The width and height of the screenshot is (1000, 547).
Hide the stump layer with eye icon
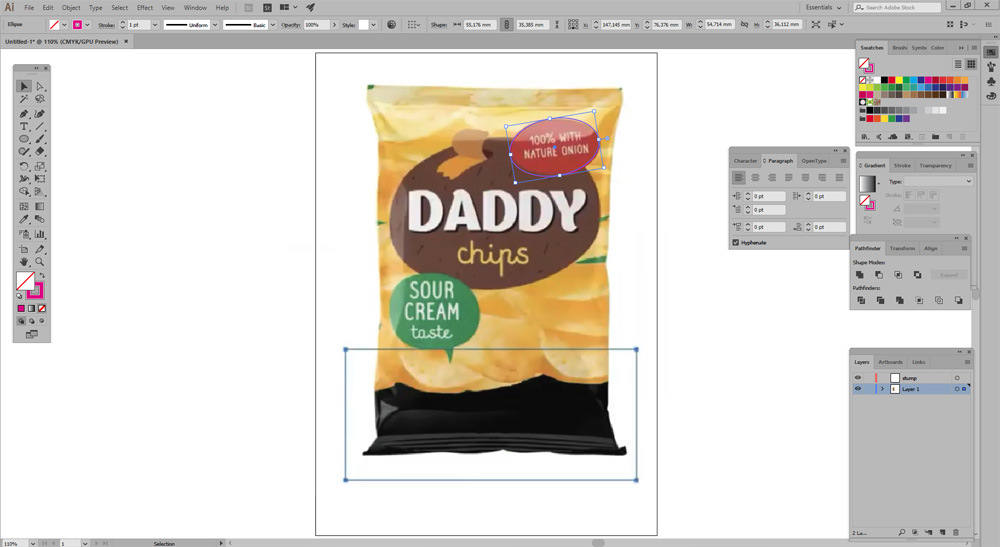click(x=858, y=378)
